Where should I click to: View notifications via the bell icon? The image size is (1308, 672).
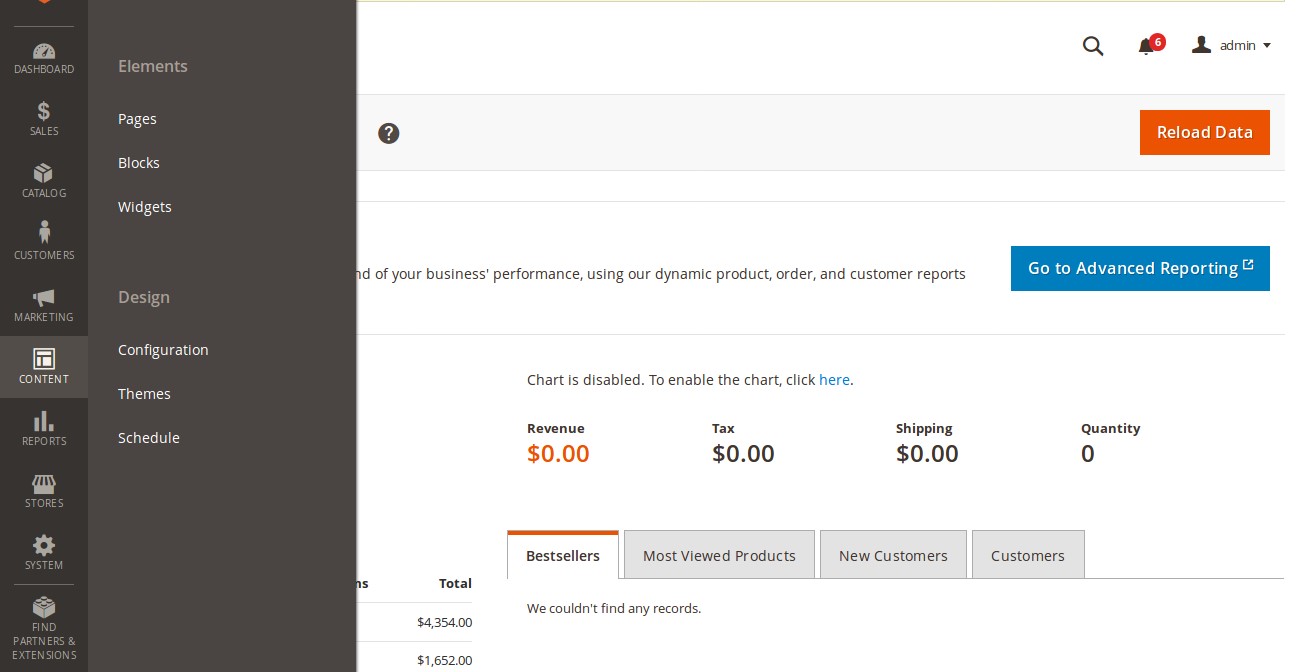[1146, 46]
